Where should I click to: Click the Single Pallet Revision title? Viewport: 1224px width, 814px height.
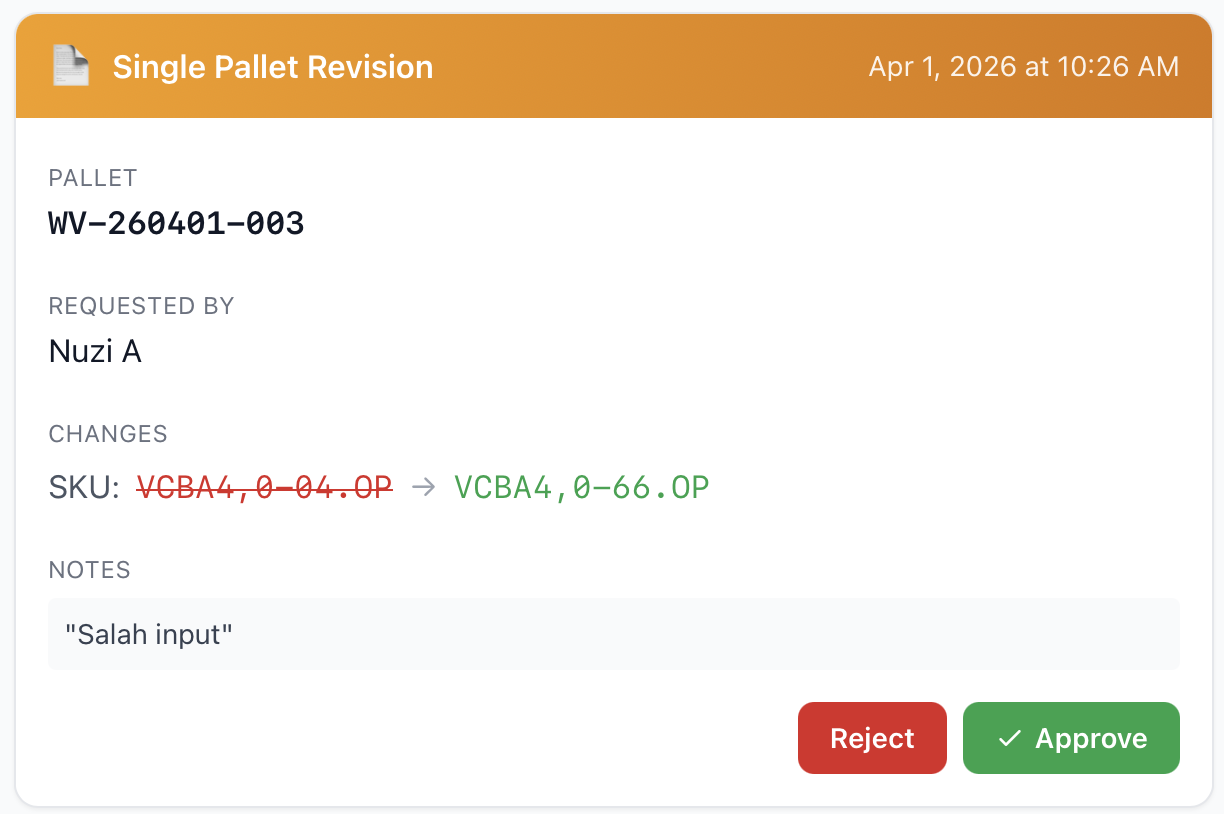pos(272,67)
